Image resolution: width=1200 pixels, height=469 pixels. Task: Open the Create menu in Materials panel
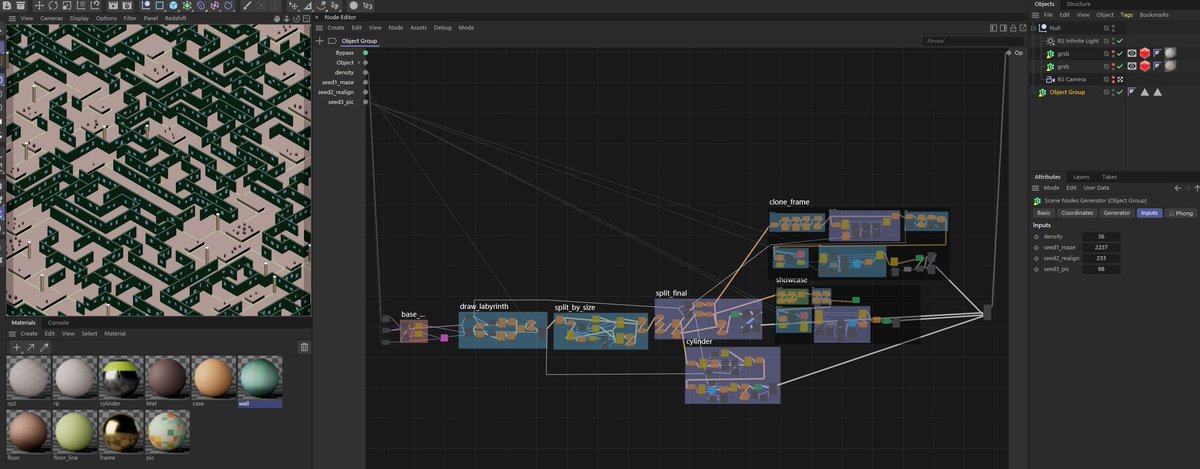29,333
